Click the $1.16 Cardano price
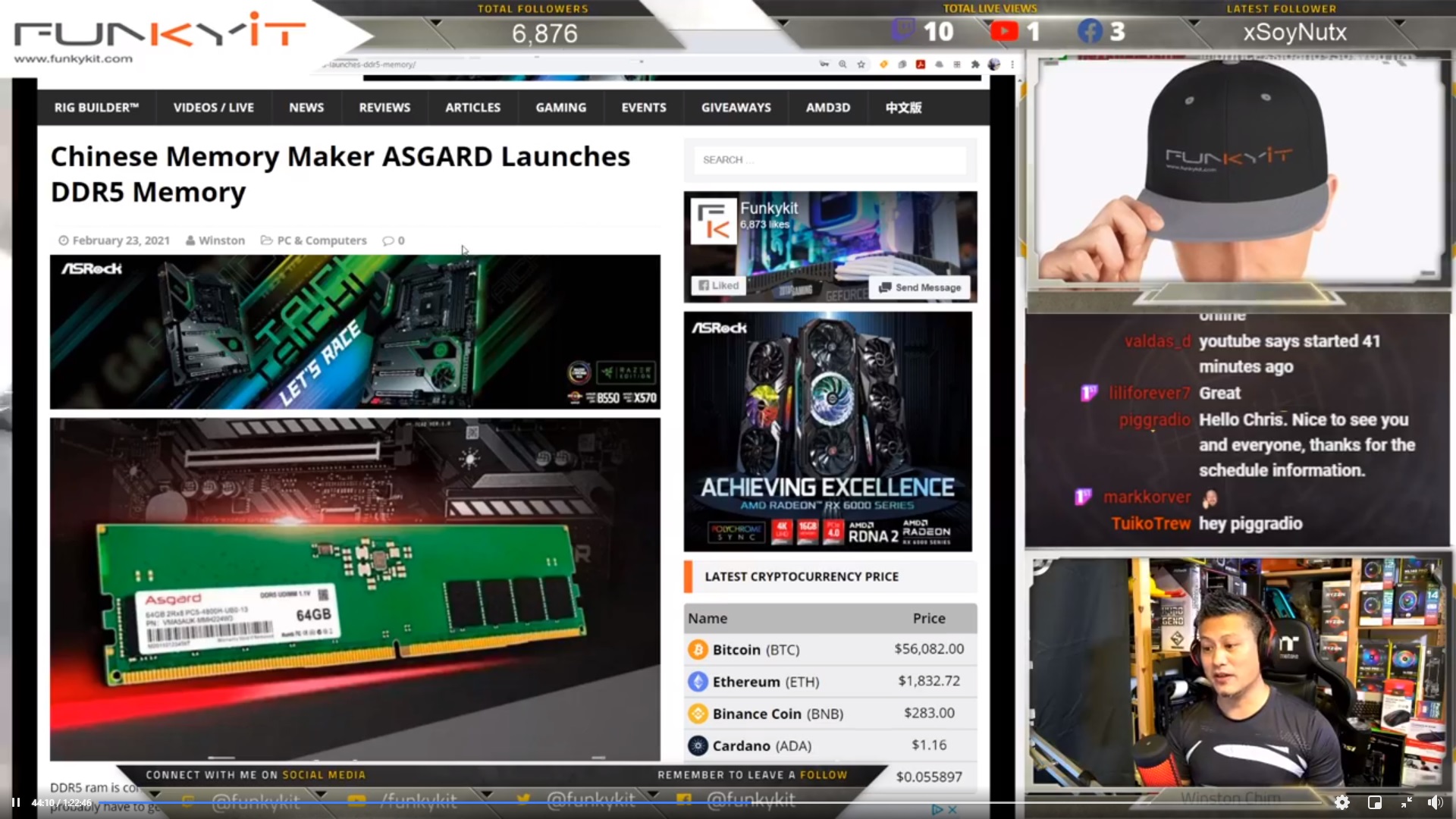 [x=929, y=745]
